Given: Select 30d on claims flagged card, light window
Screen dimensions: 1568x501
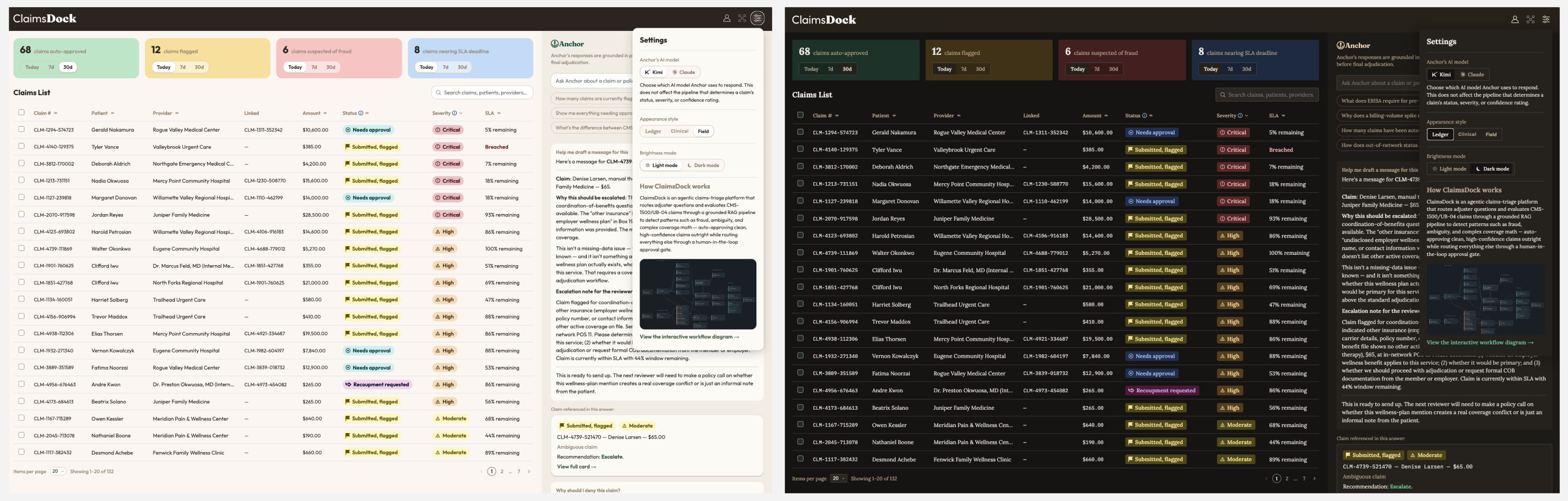Looking at the screenshot, I should [199, 67].
